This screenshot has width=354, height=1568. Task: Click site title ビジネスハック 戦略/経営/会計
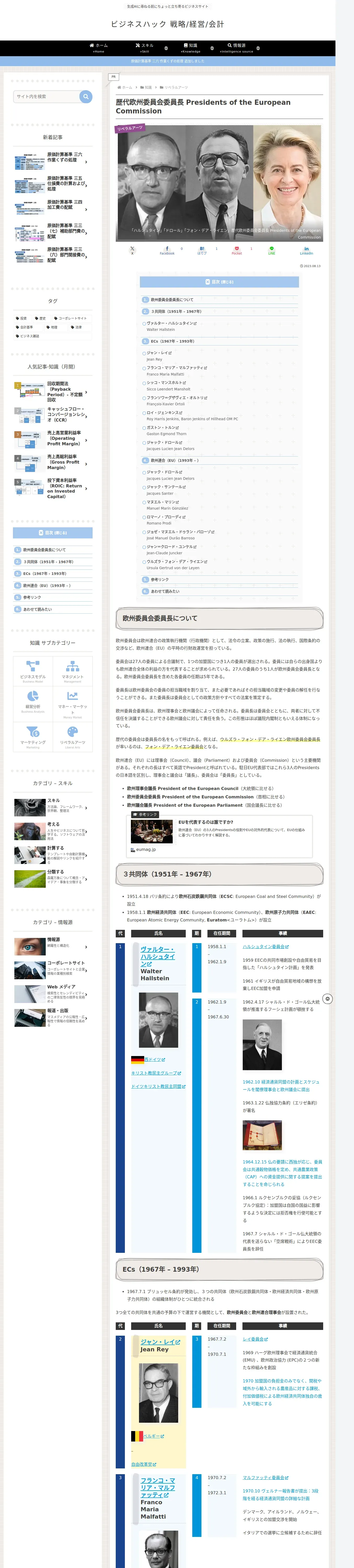[167, 24]
